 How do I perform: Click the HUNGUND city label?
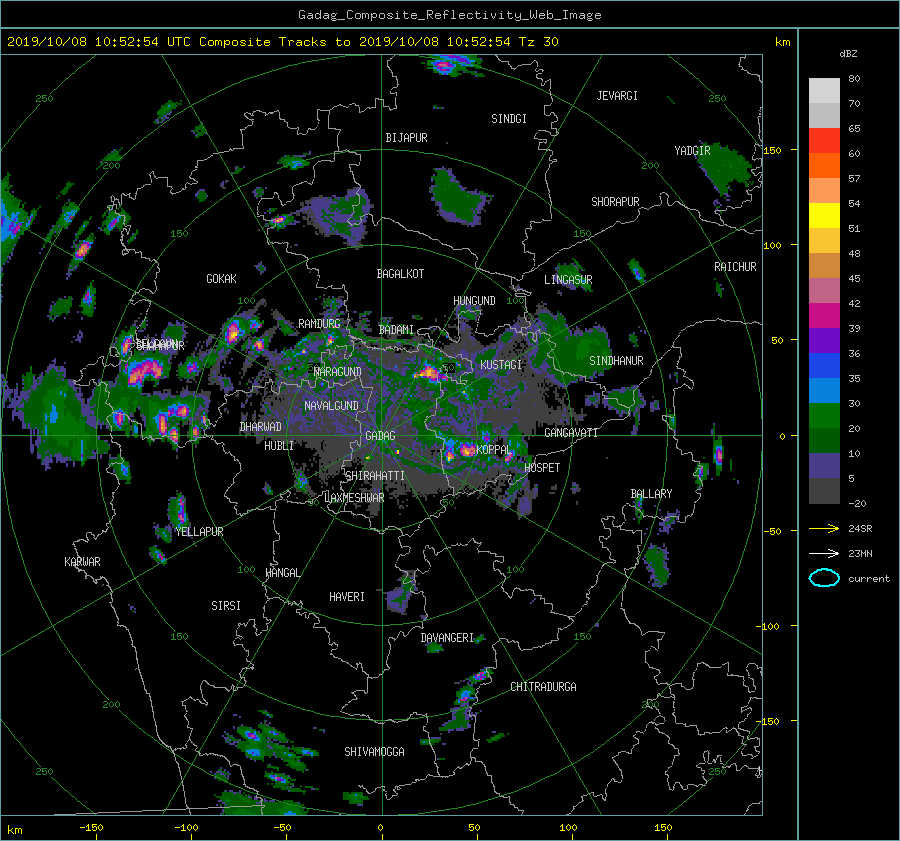click(474, 300)
